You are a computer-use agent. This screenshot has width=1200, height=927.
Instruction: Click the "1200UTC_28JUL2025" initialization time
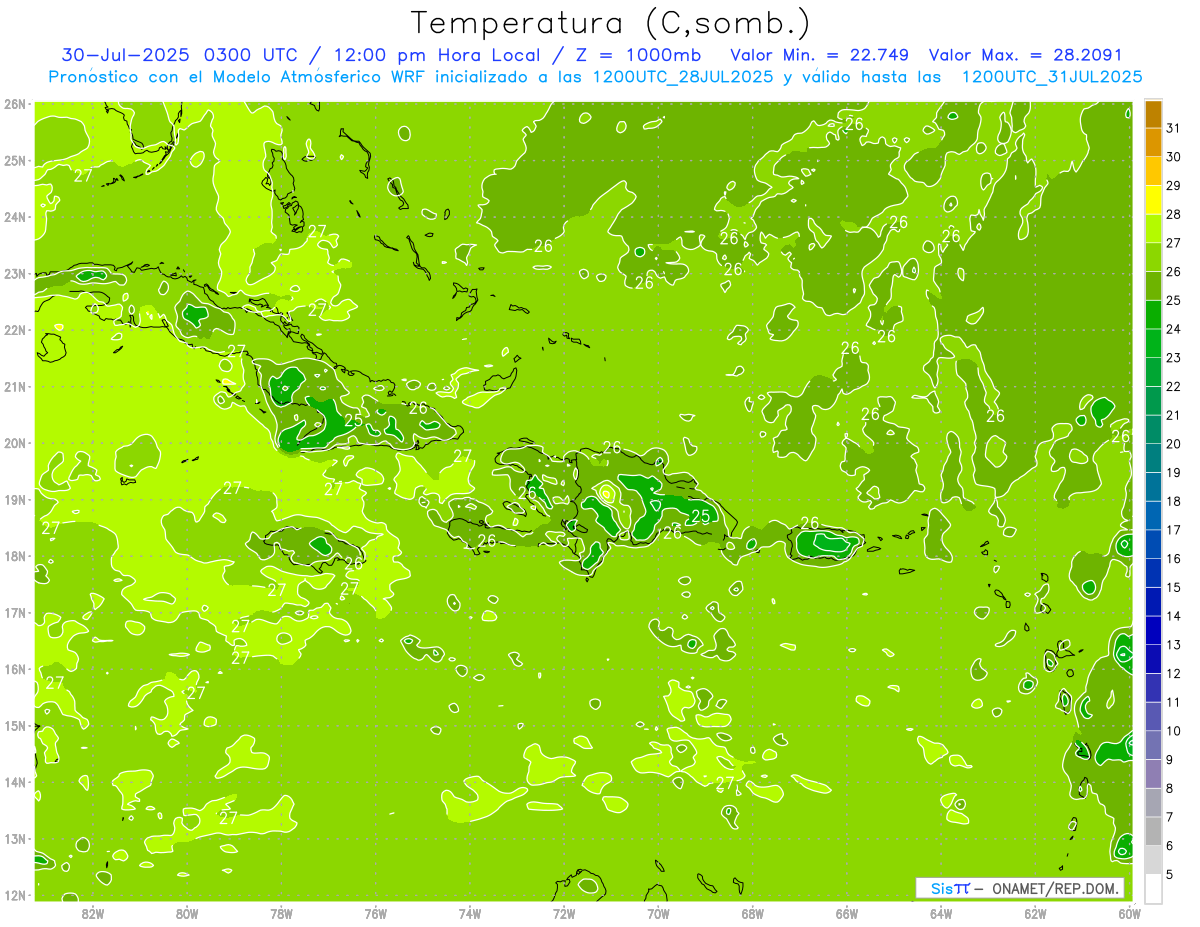click(683, 77)
